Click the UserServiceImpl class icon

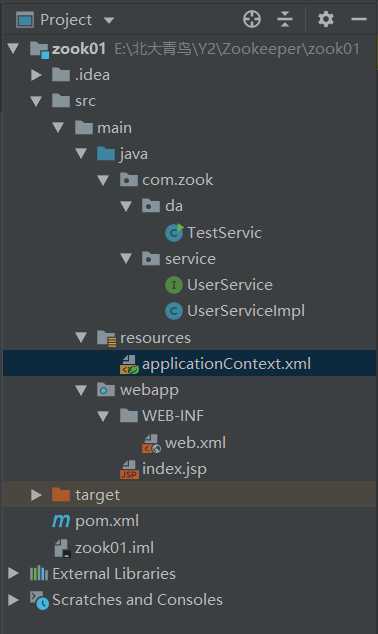pyautogui.click(x=174, y=311)
